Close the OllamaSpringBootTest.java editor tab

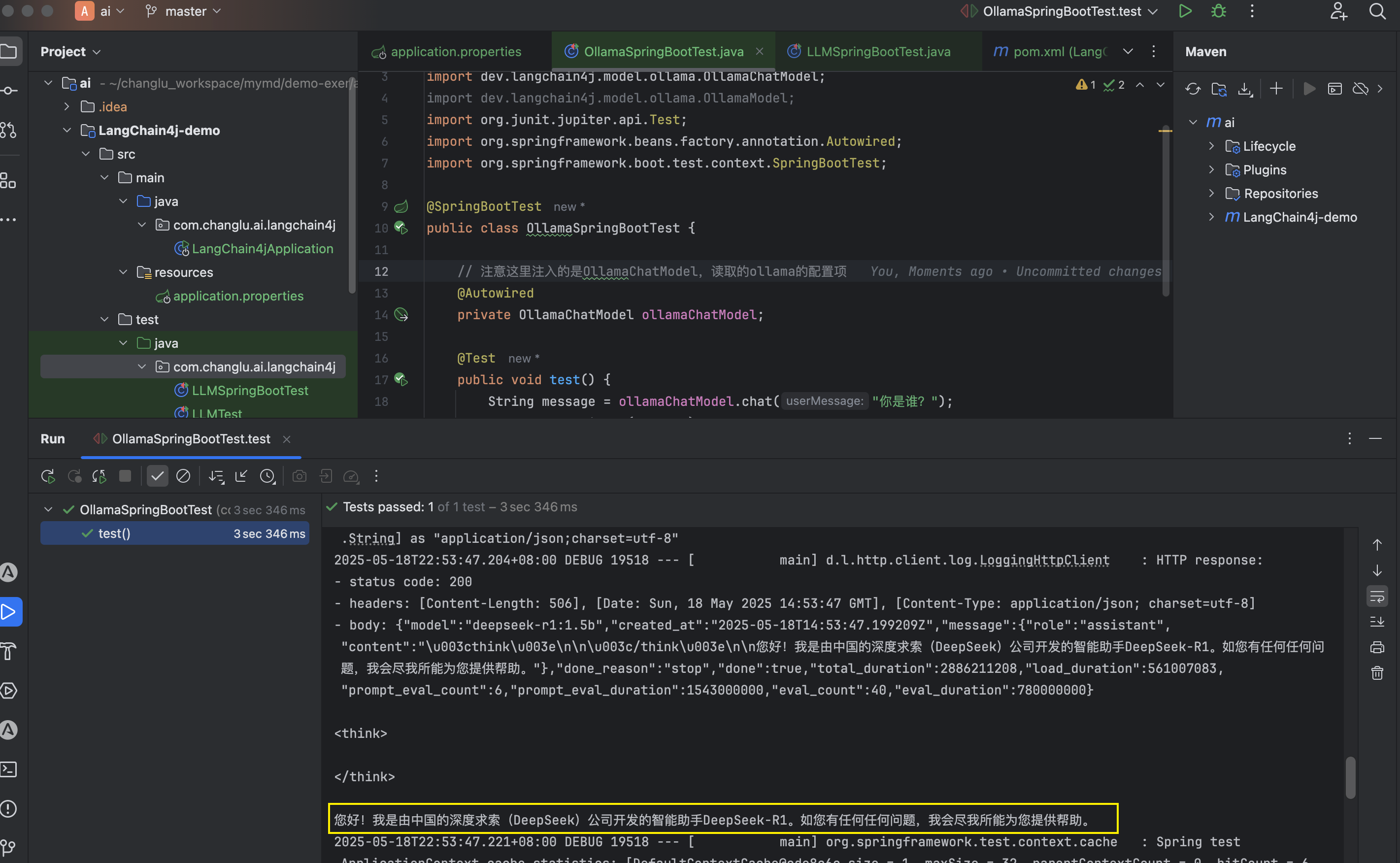760,51
